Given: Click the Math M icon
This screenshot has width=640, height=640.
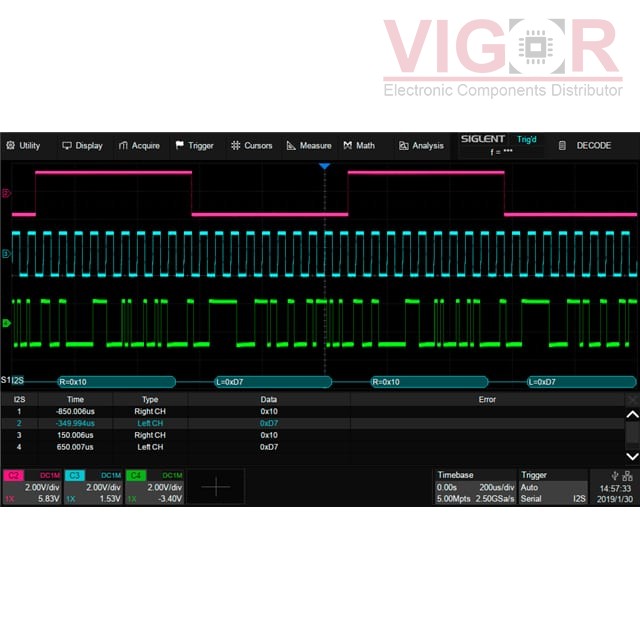Looking at the screenshot, I should 348,146.
